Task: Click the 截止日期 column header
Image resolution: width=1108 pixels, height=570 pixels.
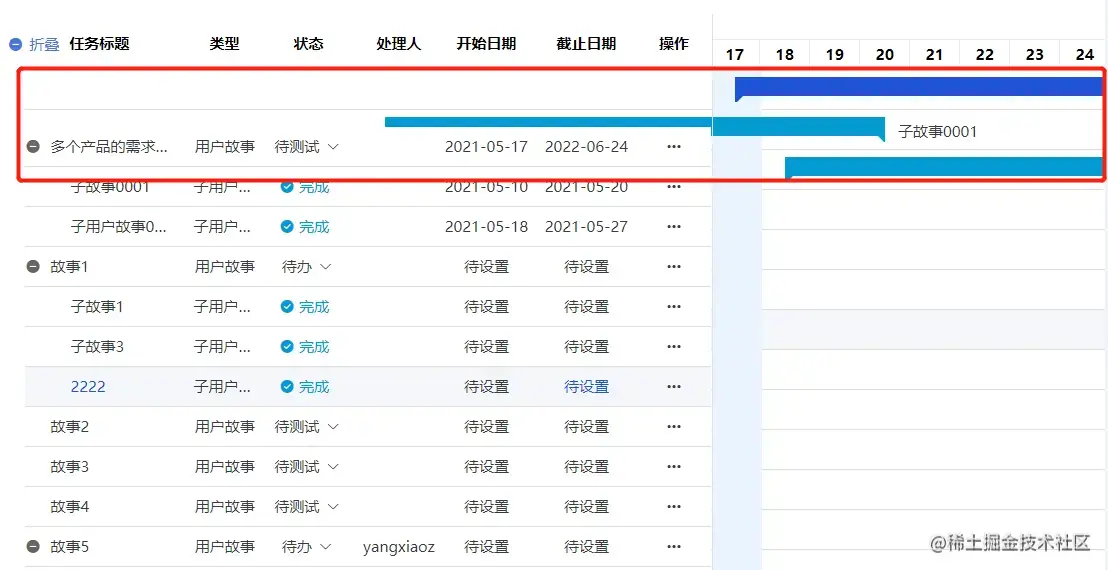Action: [x=587, y=44]
